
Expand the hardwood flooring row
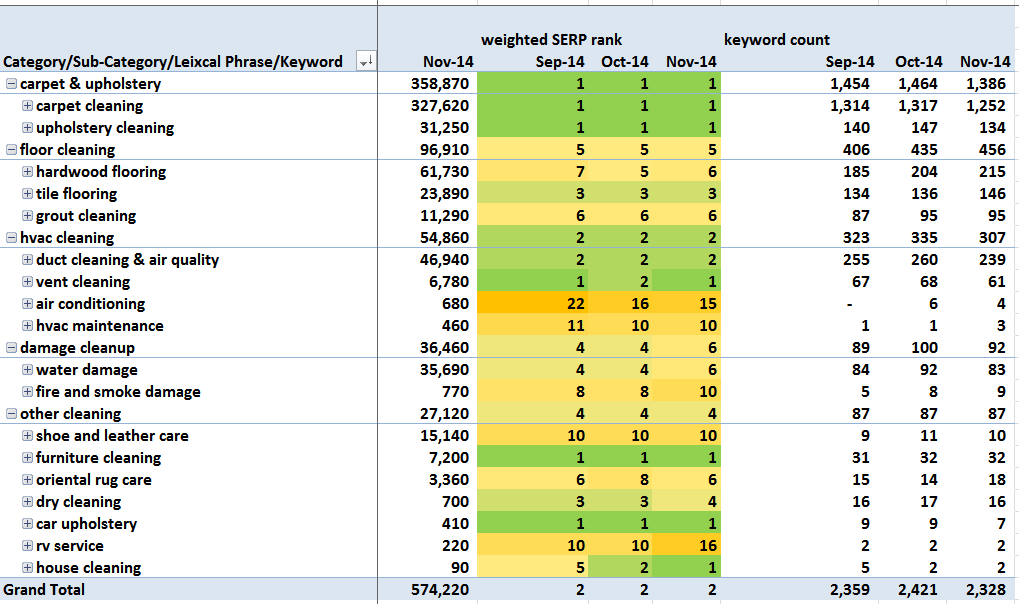28,172
